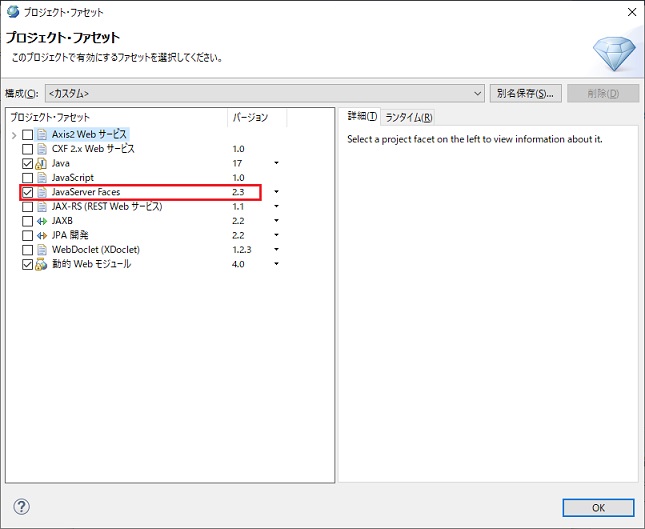Check the JAX-RS (REST Web サービス) checkbox
The height and width of the screenshot is (529, 645).
click(x=27, y=206)
